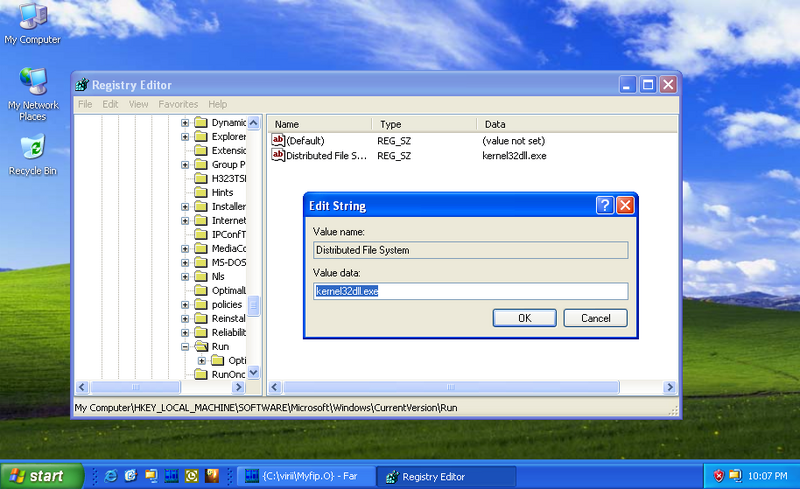Select the Extensions folder icon
Image resolution: width=800 pixels, height=489 pixels.
click(x=201, y=150)
